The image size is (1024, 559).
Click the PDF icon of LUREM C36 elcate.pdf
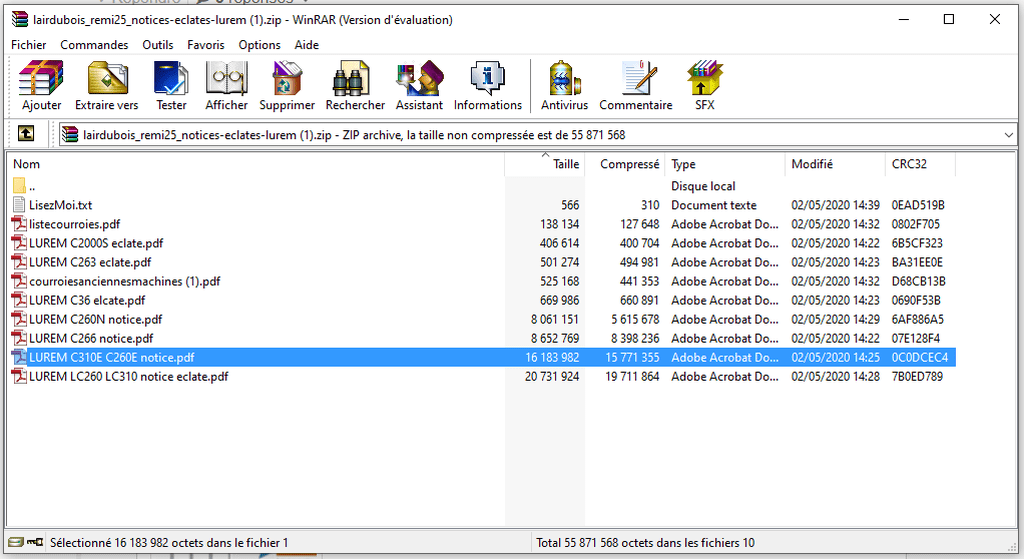coord(19,300)
